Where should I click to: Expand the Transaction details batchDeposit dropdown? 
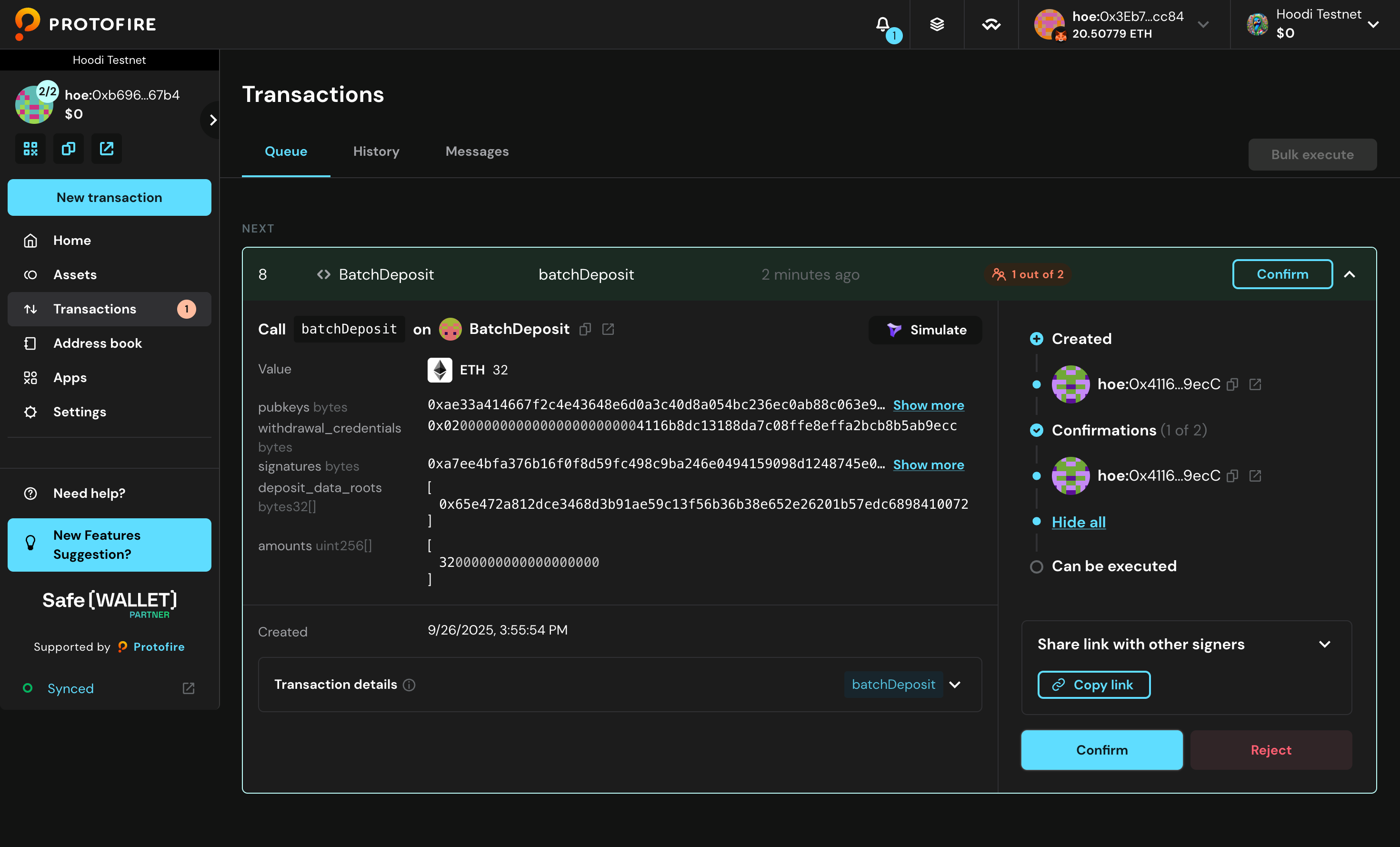pos(955,685)
